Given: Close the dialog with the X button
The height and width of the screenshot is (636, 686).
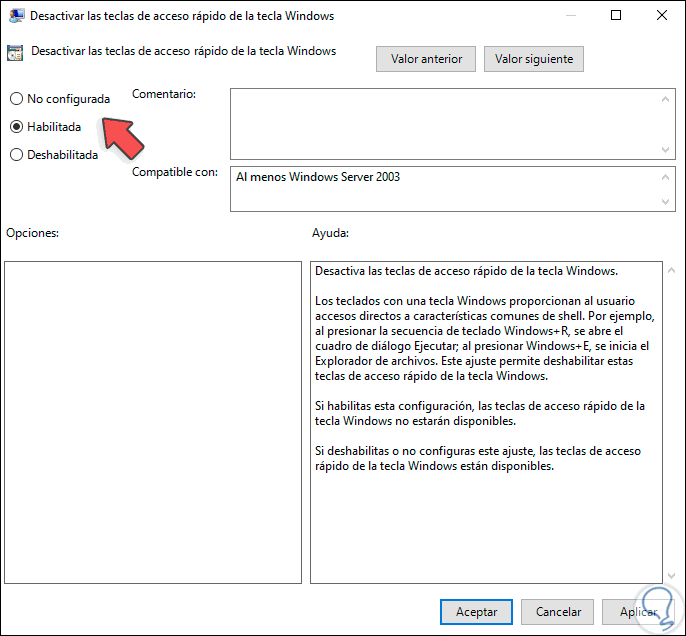Looking at the screenshot, I should click(662, 15).
